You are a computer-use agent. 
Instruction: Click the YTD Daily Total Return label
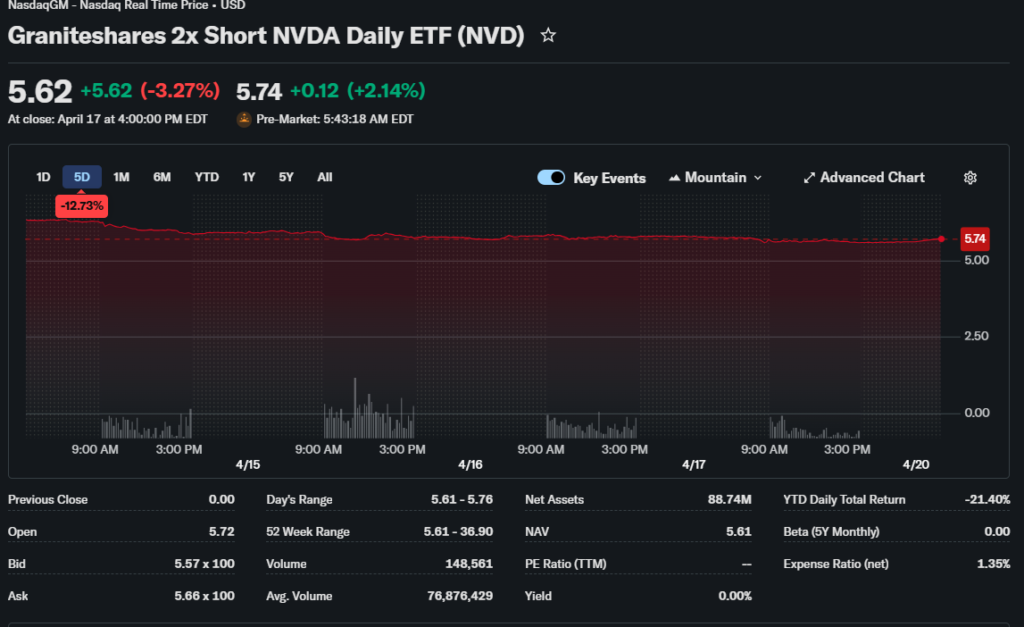click(844, 500)
